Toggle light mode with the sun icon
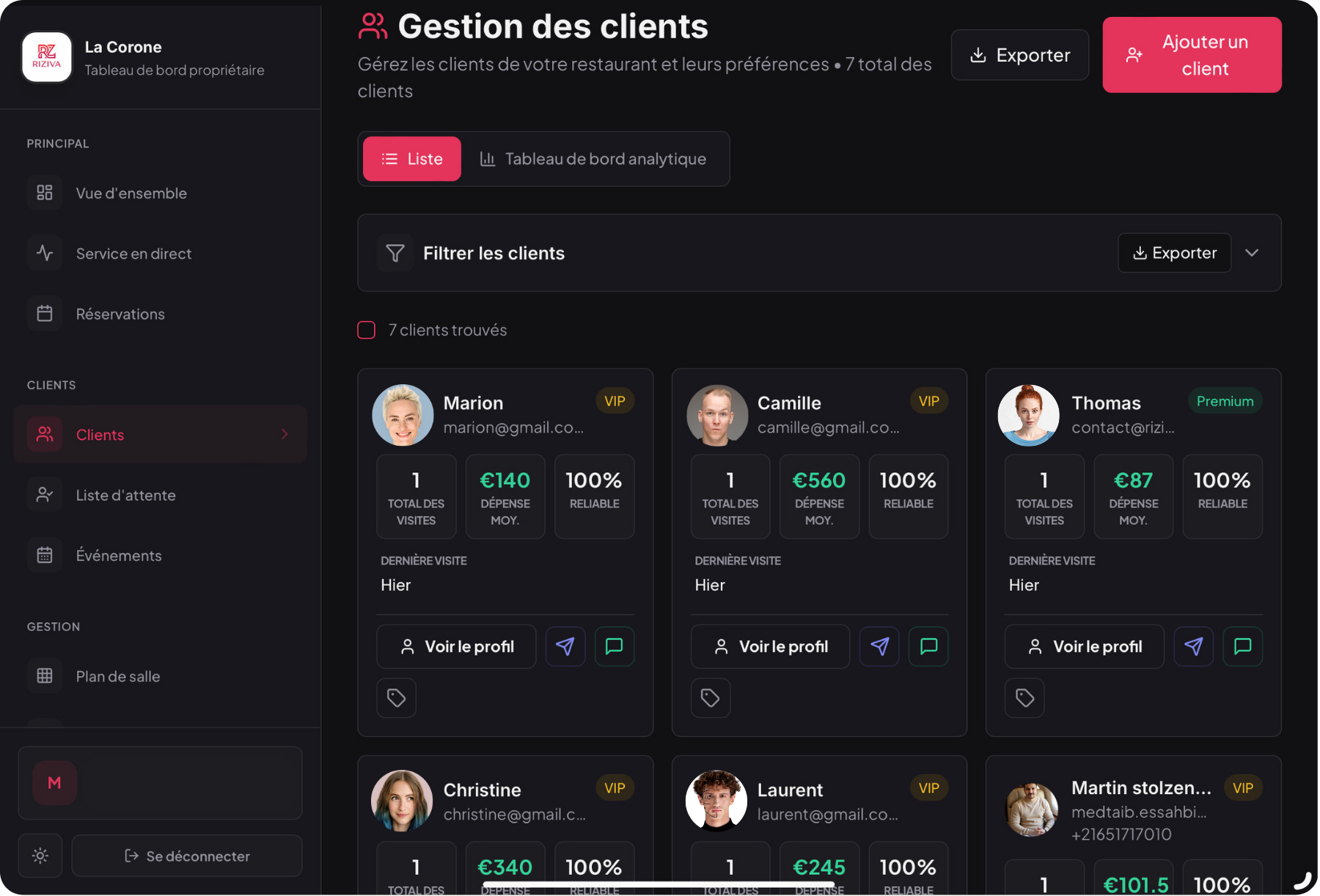Screen dimensions: 1320x896 [40, 855]
